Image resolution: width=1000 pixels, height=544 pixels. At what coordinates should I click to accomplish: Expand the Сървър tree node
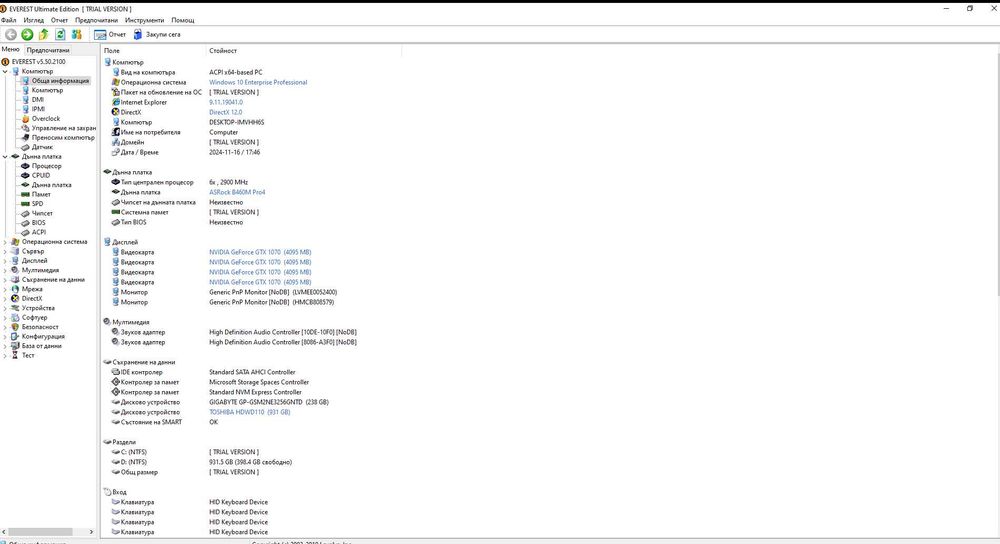(5, 251)
